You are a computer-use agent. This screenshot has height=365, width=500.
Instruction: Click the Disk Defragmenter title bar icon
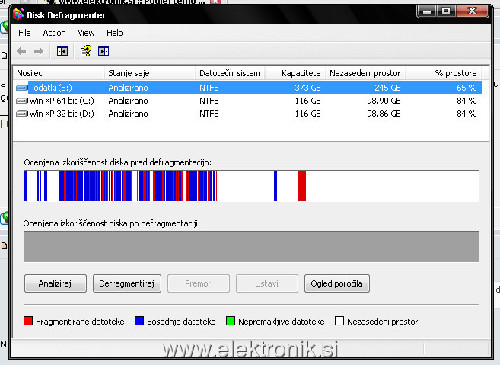tap(18, 15)
